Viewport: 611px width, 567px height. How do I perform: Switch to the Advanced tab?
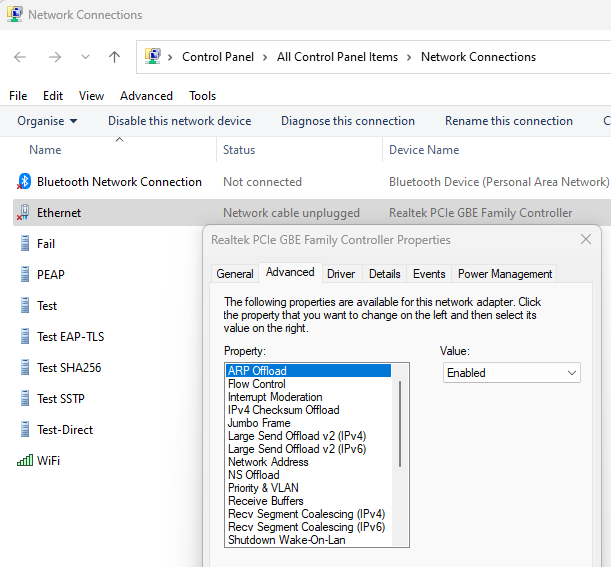point(290,272)
